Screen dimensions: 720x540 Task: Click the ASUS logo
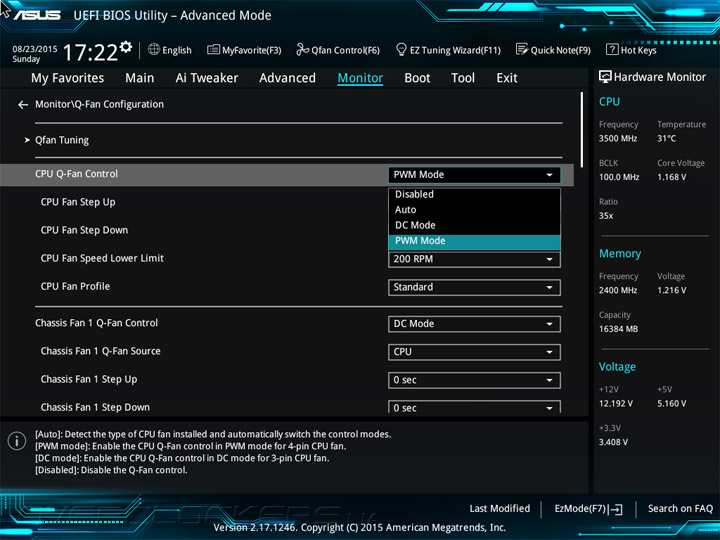37,15
